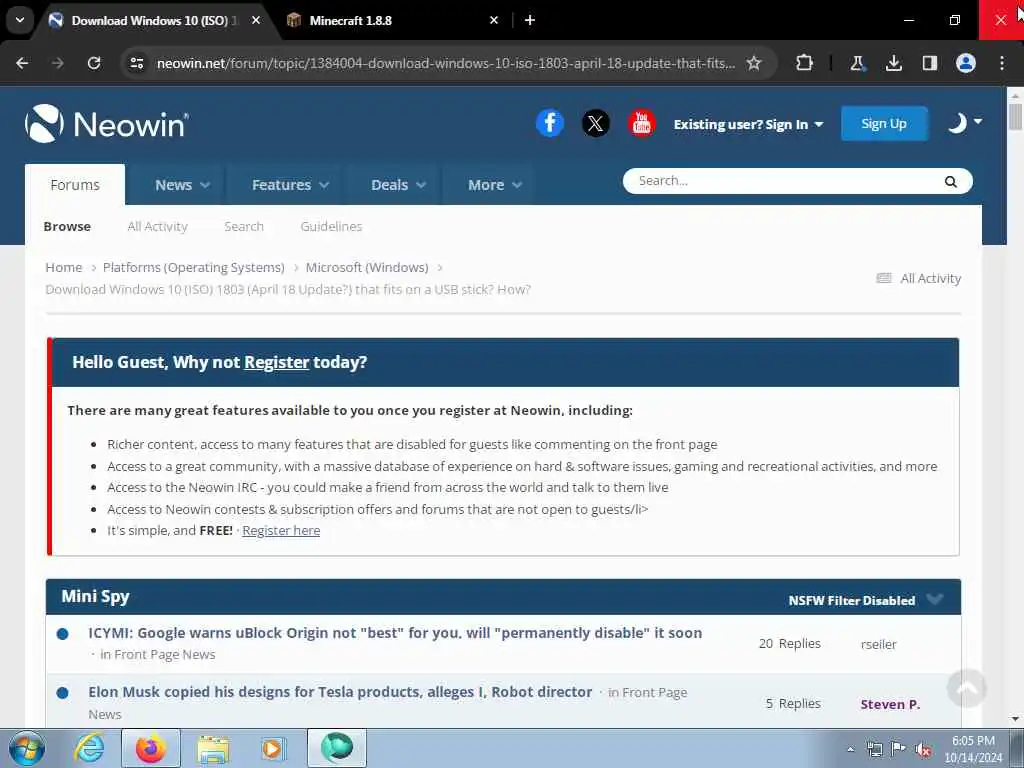
Task: Open uBlock Origin Google warns topic
Action: pos(395,633)
